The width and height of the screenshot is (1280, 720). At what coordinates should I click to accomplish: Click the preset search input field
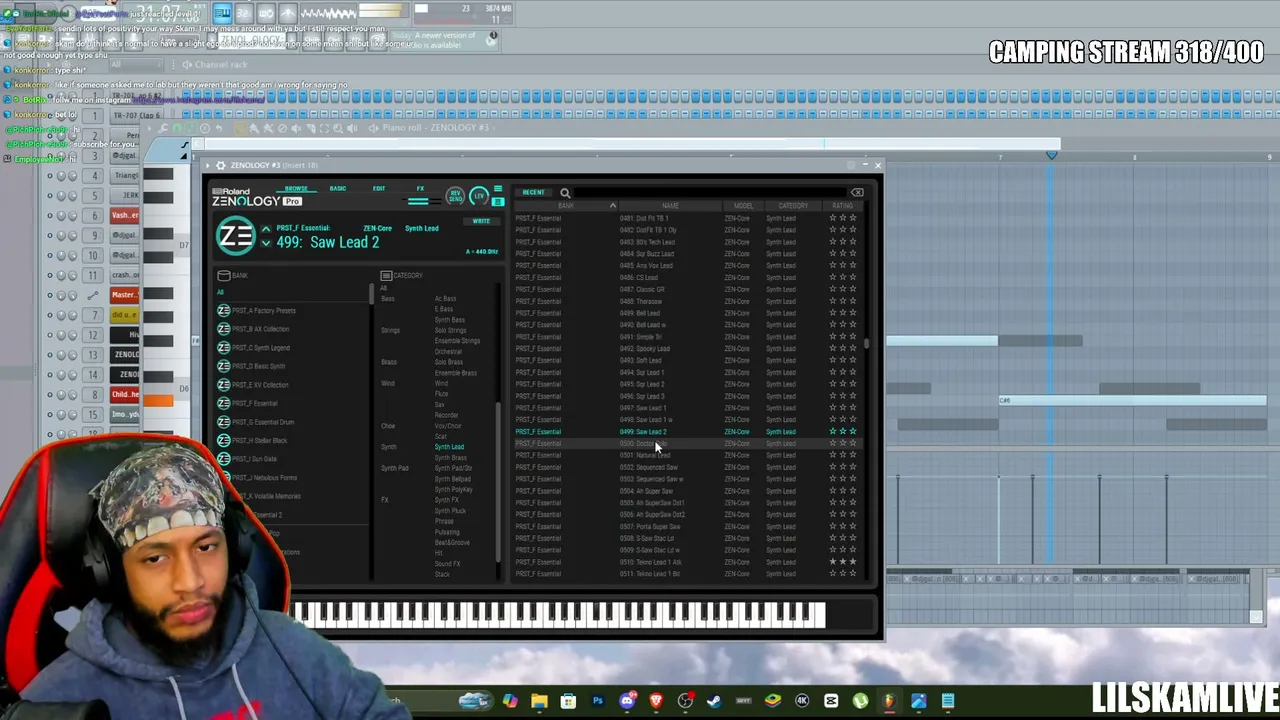(710, 193)
